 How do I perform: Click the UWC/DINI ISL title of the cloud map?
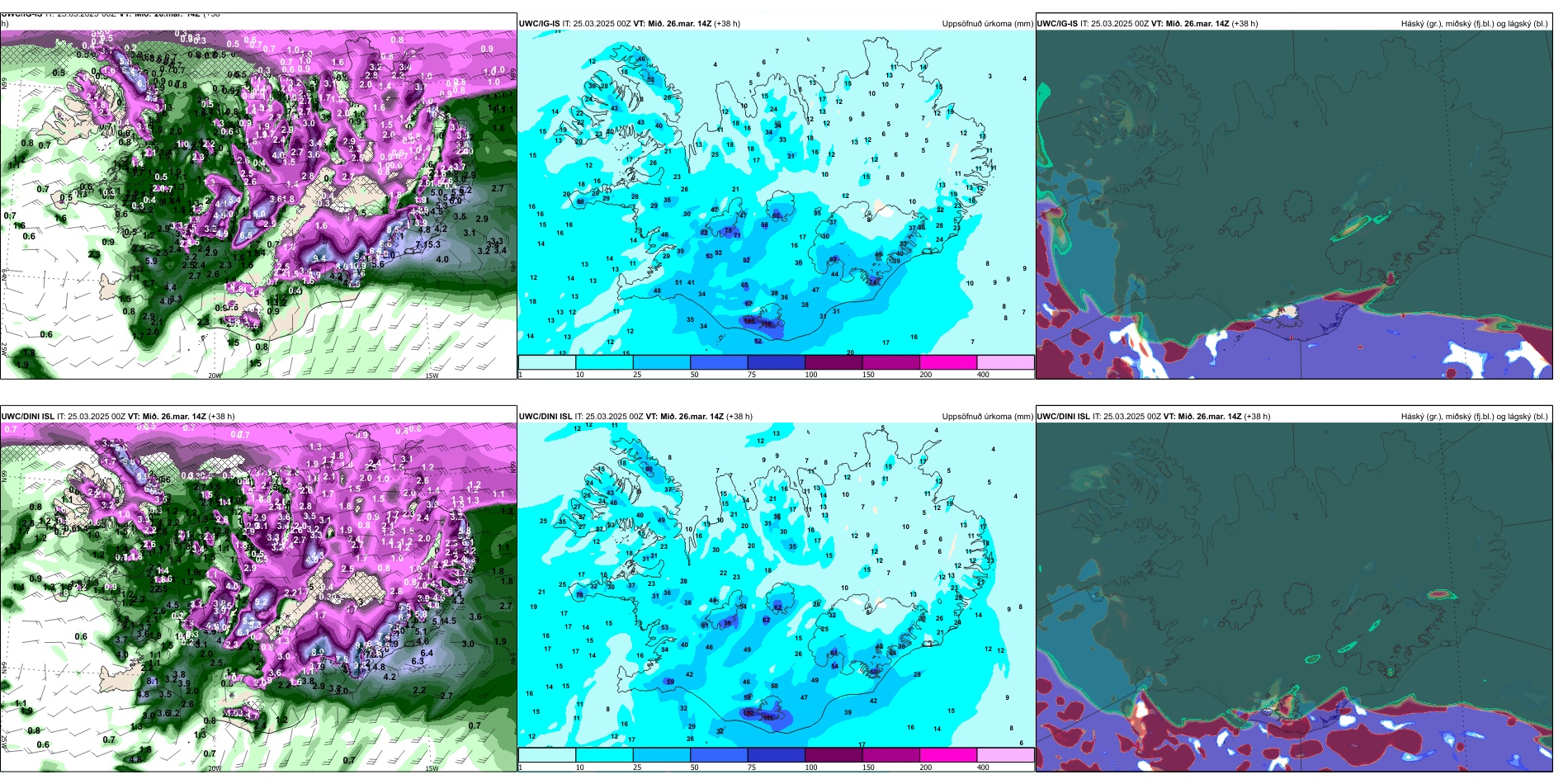[x=1154, y=417]
